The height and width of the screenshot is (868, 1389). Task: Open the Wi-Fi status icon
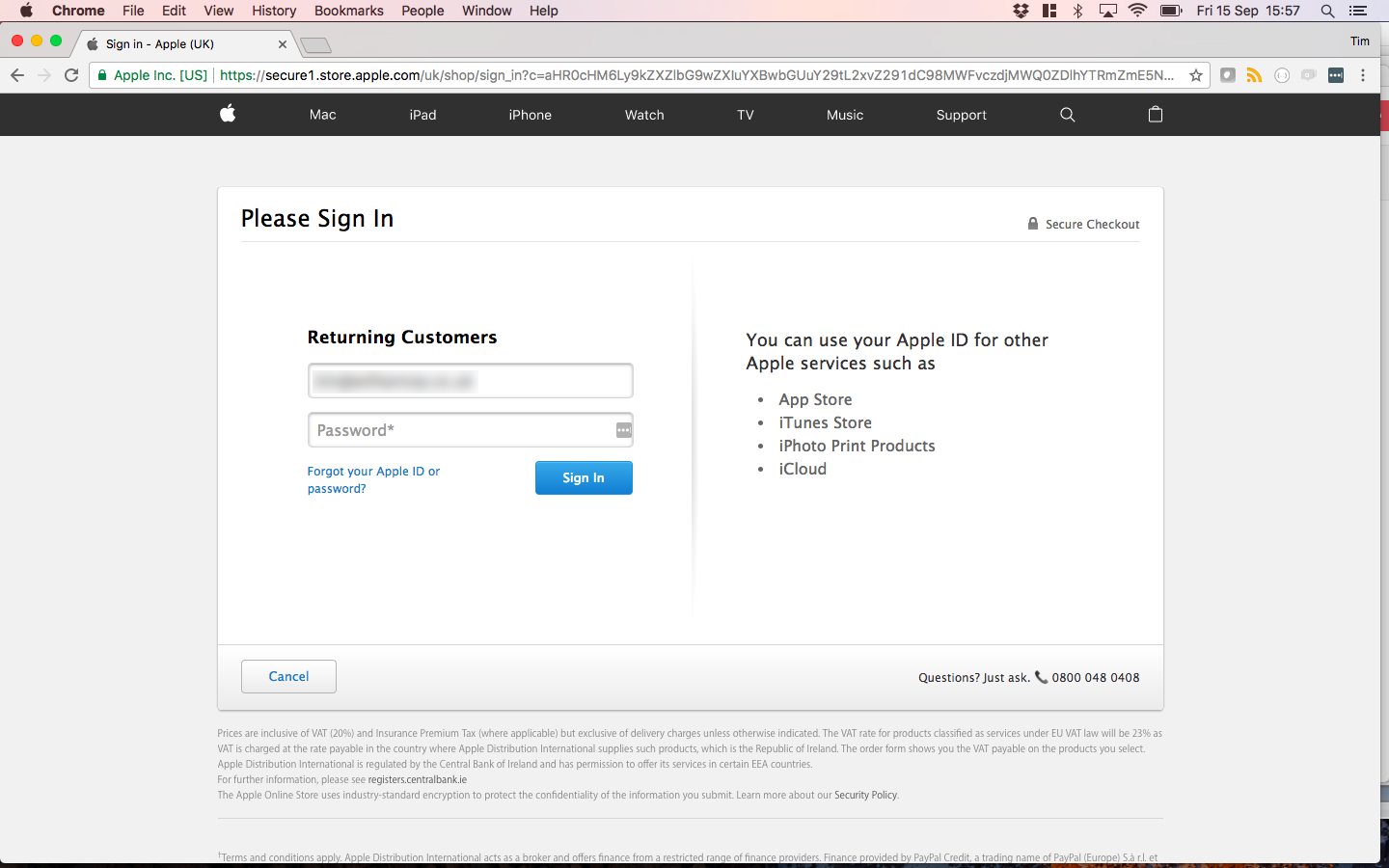(x=1137, y=11)
